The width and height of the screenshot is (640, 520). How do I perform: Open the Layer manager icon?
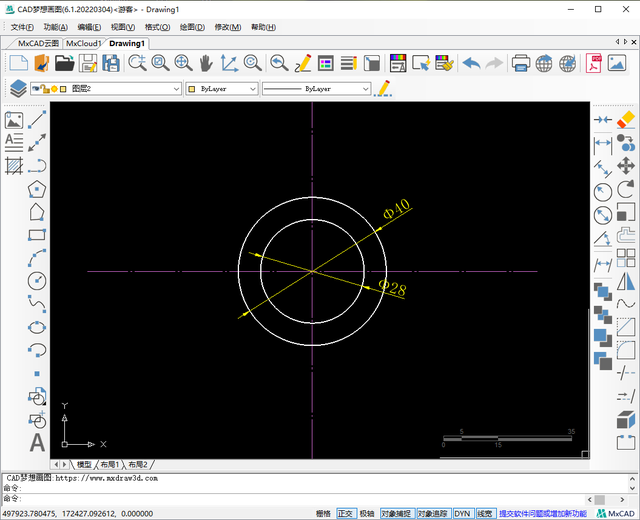(x=17, y=89)
